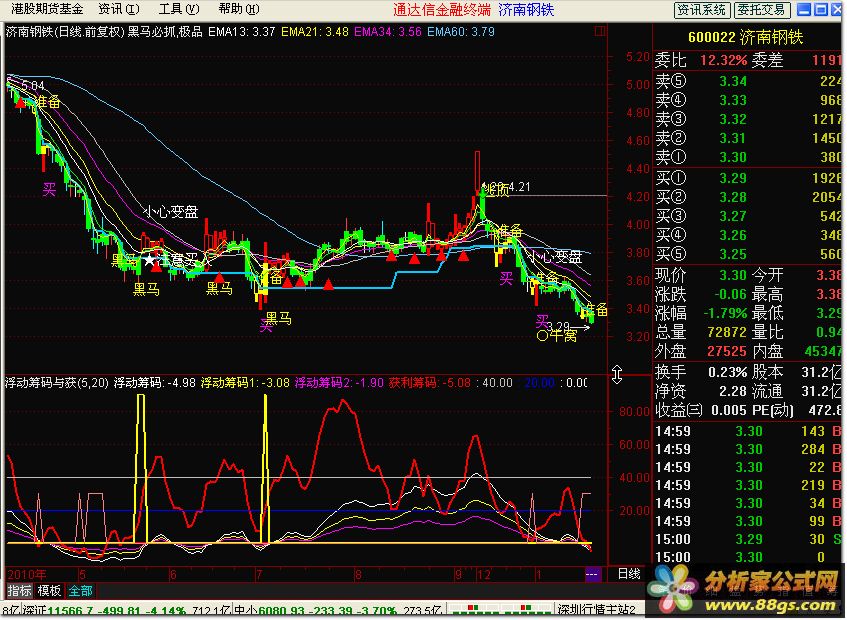Click the EMA34: 3.56 indicator label
The width and height of the screenshot is (847, 620).
(x=387, y=31)
